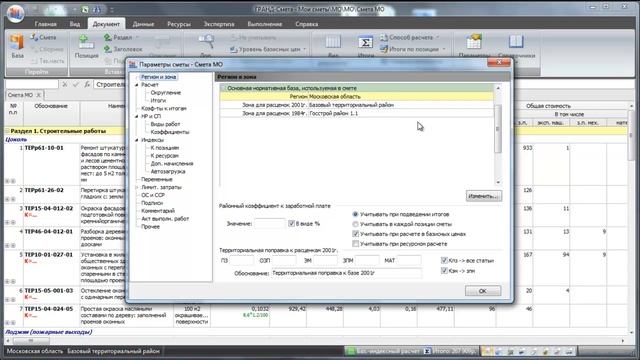Collapse the Индексы tree node

pyautogui.click(x=137, y=140)
